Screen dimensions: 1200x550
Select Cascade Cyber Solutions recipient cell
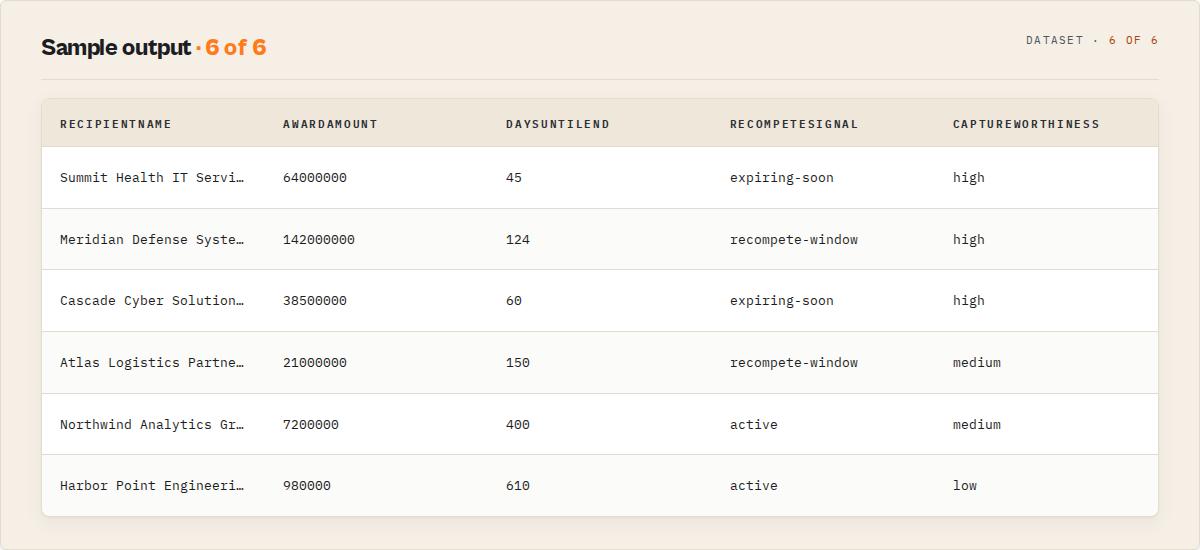152,301
